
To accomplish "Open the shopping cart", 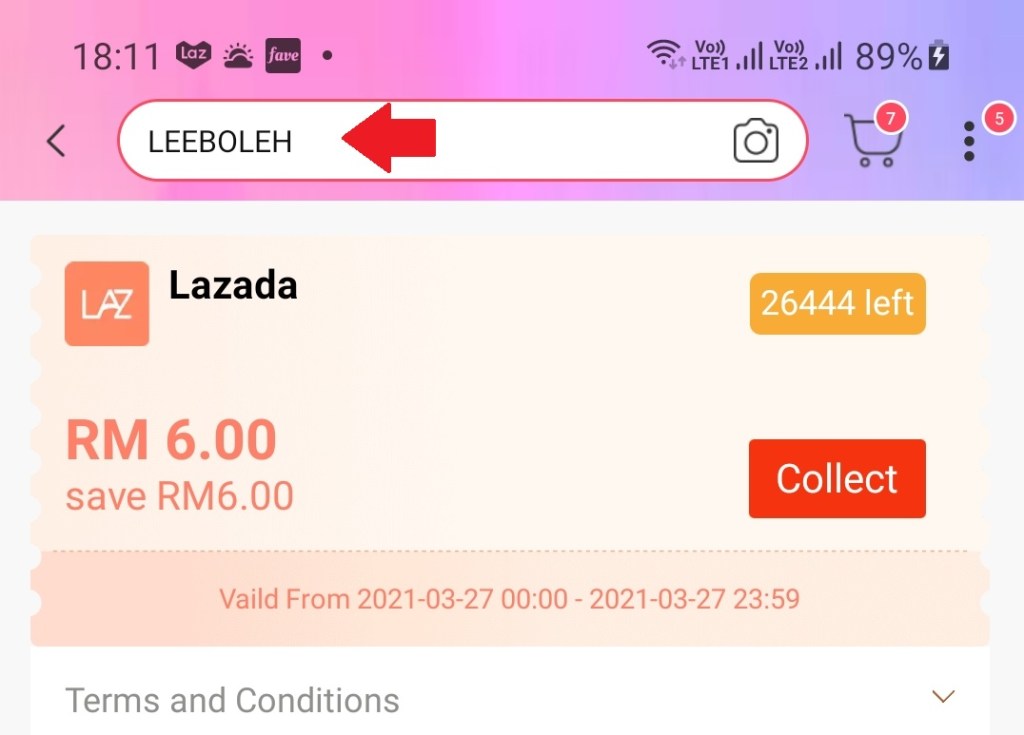I will click(872, 140).
